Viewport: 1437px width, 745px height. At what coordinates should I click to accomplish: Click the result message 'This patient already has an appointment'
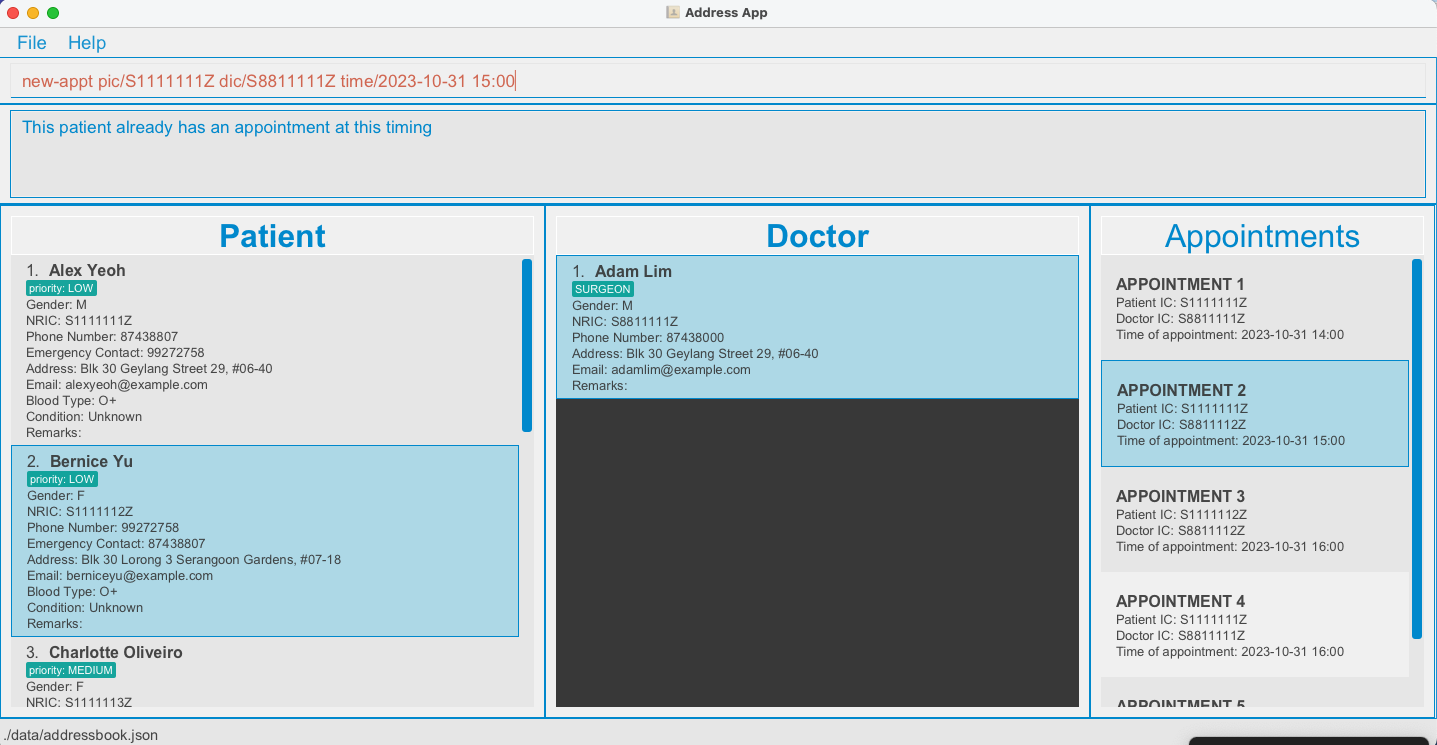227,128
